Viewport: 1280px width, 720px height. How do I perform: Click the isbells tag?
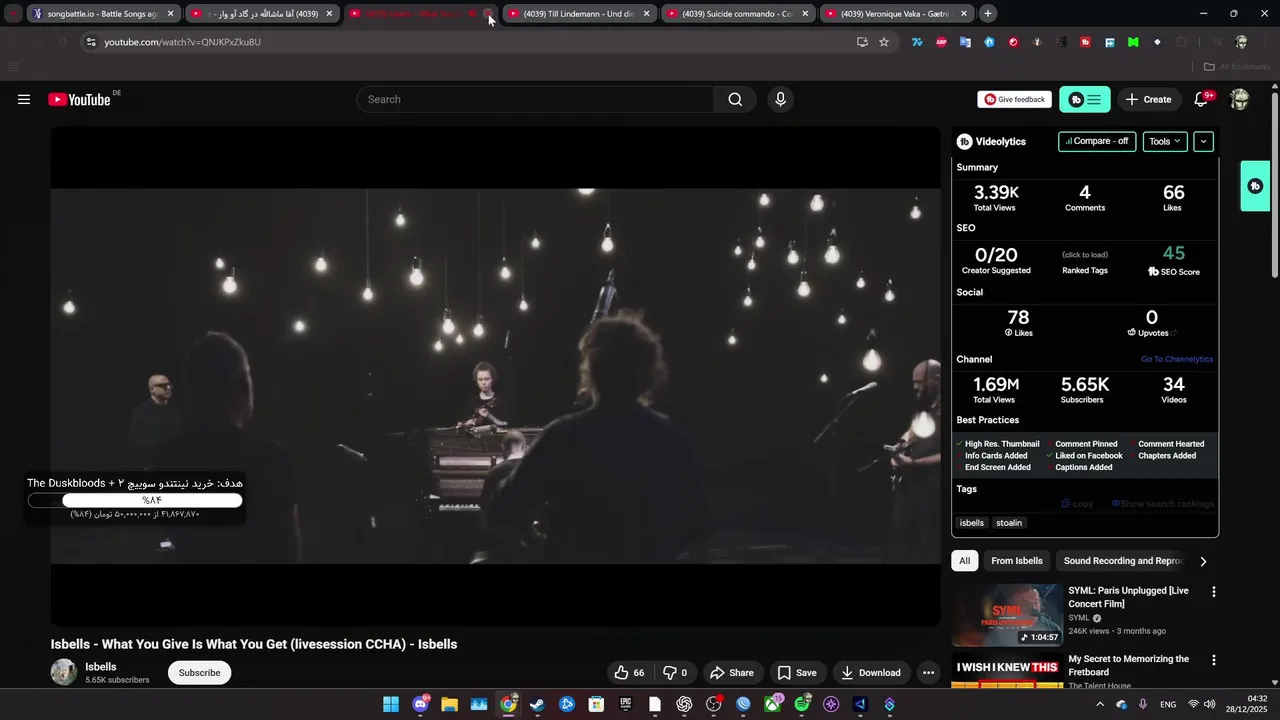tap(972, 523)
